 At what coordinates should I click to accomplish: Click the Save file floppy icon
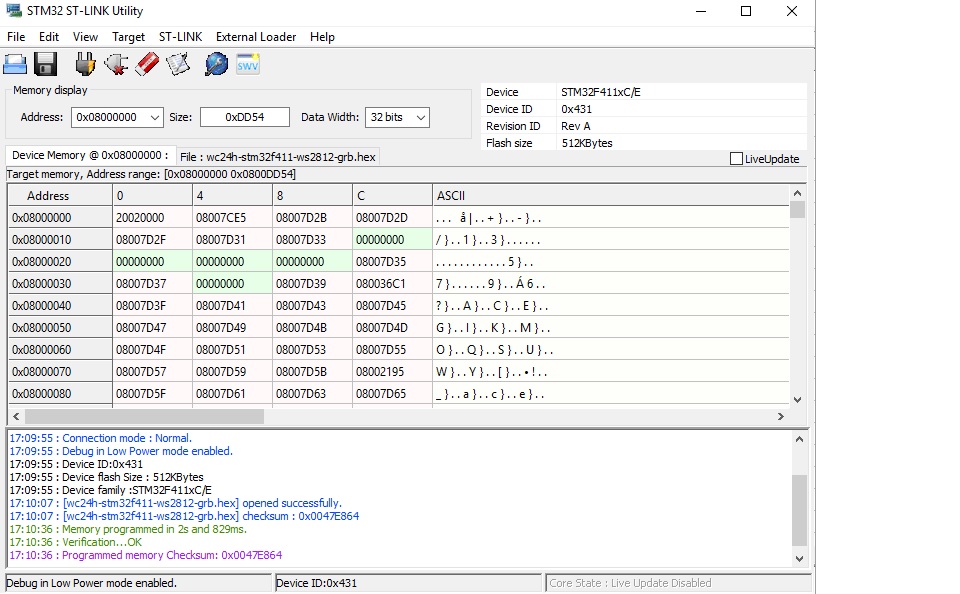point(45,64)
